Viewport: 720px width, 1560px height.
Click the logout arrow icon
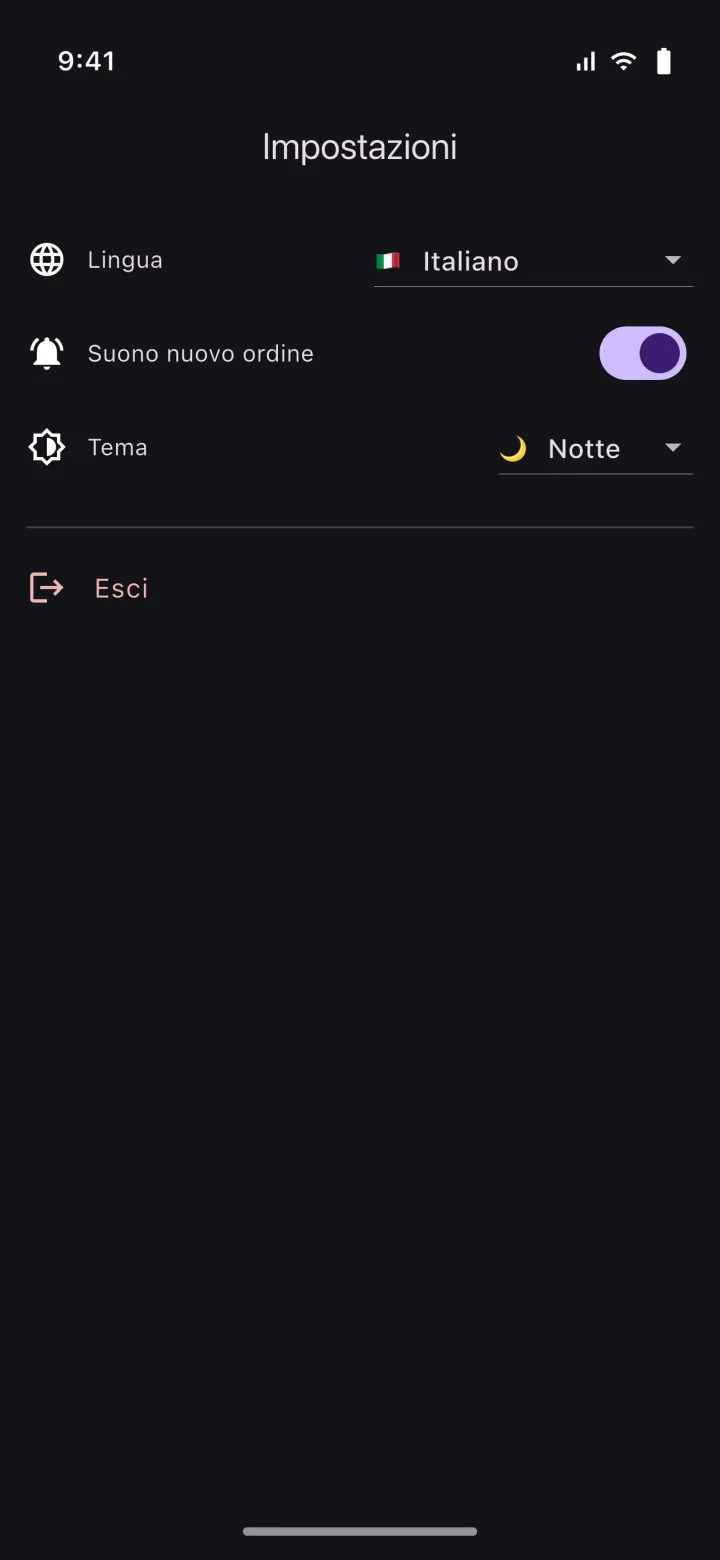coord(47,587)
